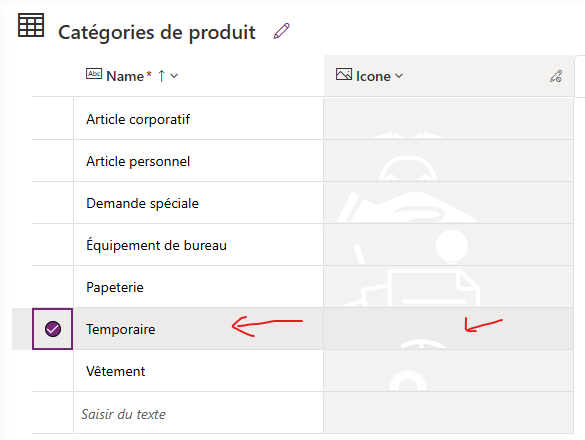Click the sort ascending arrow in Name column
This screenshot has height=440, width=585.
(x=161, y=76)
